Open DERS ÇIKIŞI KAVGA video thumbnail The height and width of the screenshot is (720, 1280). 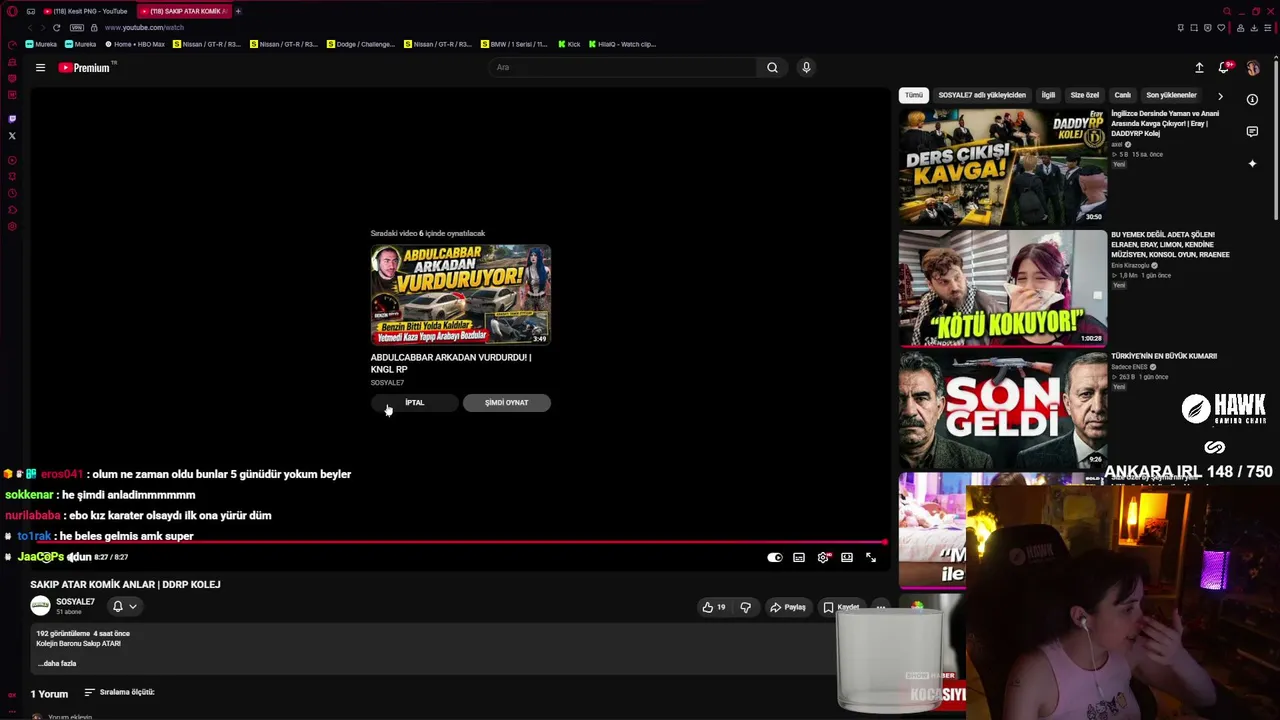1003,166
